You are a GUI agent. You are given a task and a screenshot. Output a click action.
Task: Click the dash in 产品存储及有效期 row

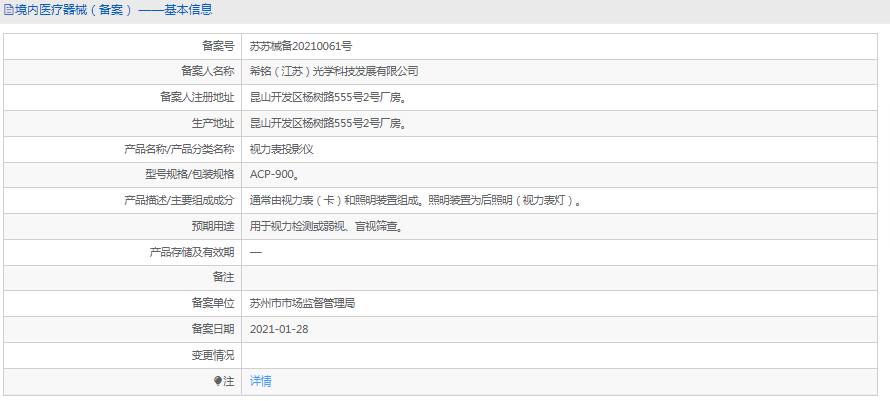coord(256,253)
